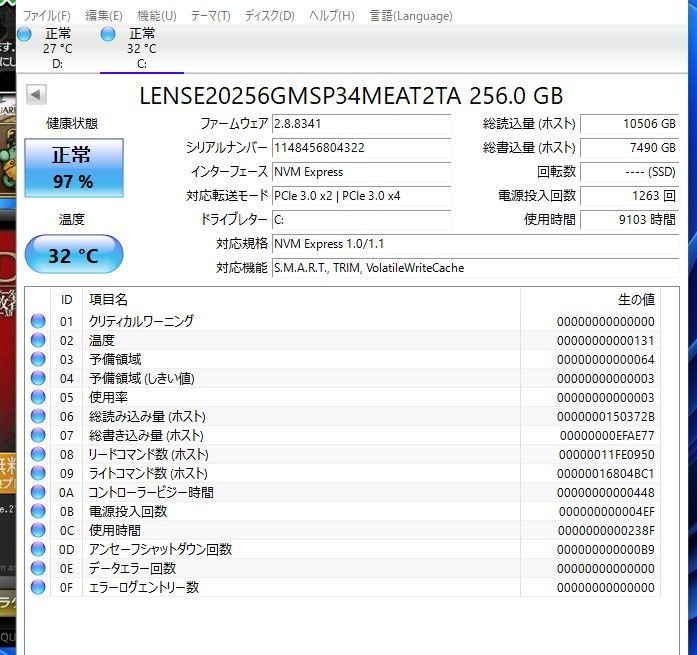Click status orb of アンセーフシャットダウン回数 row
The width and height of the screenshot is (697, 655).
[38, 549]
